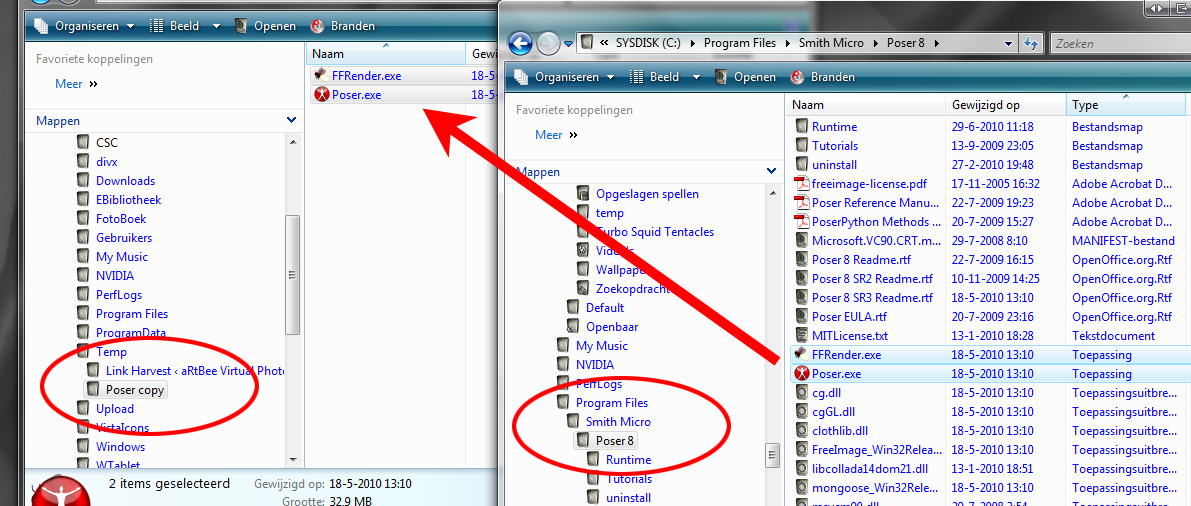Select Openbaar folder in front window tree
This screenshot has height=506, width=1191.
611,327
